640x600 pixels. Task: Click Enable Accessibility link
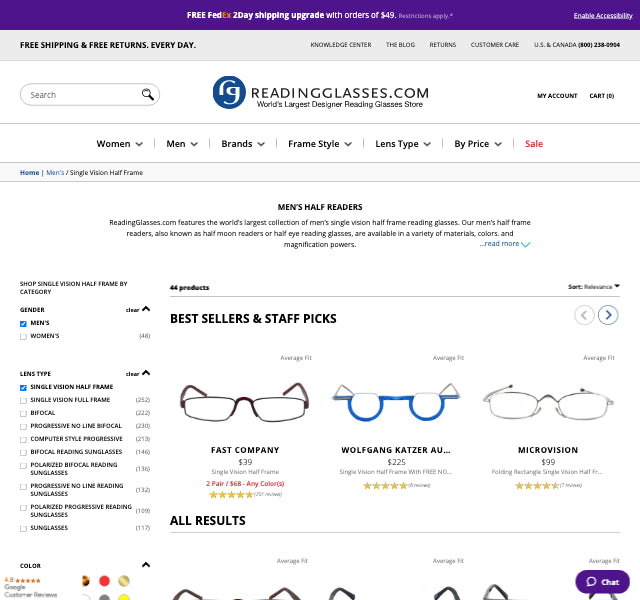(603, 16)
